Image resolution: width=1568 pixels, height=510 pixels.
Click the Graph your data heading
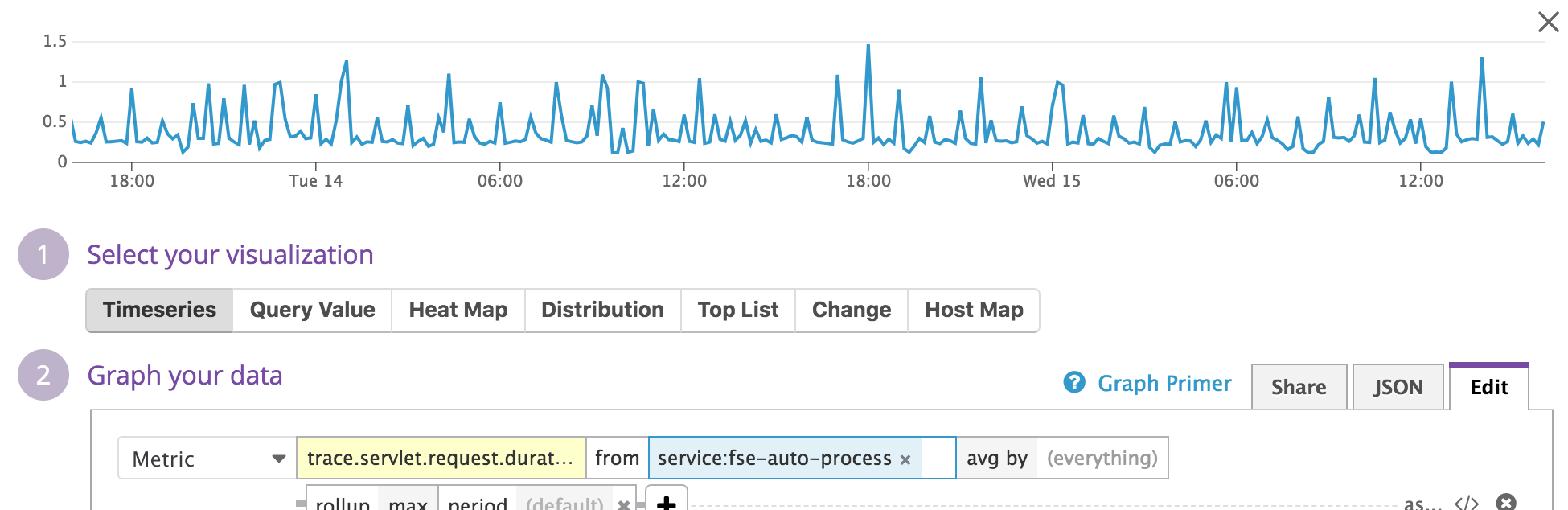click(x=185, y=376)
